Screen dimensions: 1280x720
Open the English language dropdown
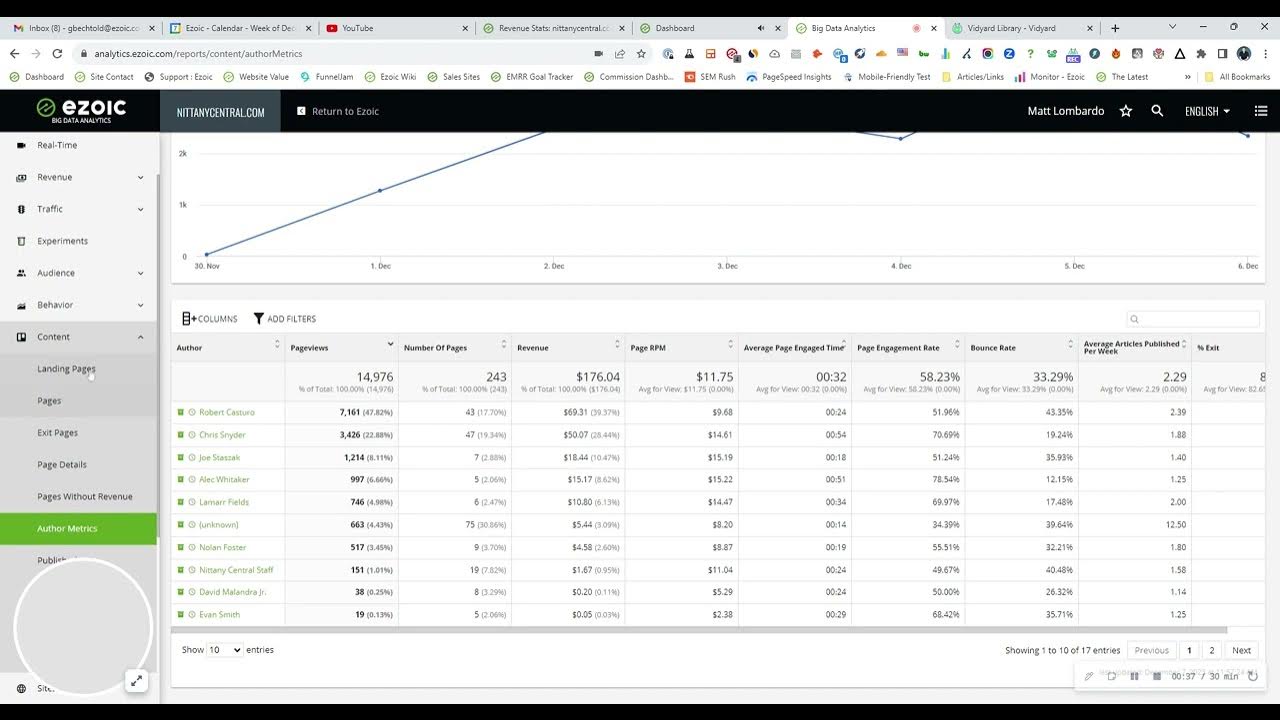click(x=1207, y=111)
